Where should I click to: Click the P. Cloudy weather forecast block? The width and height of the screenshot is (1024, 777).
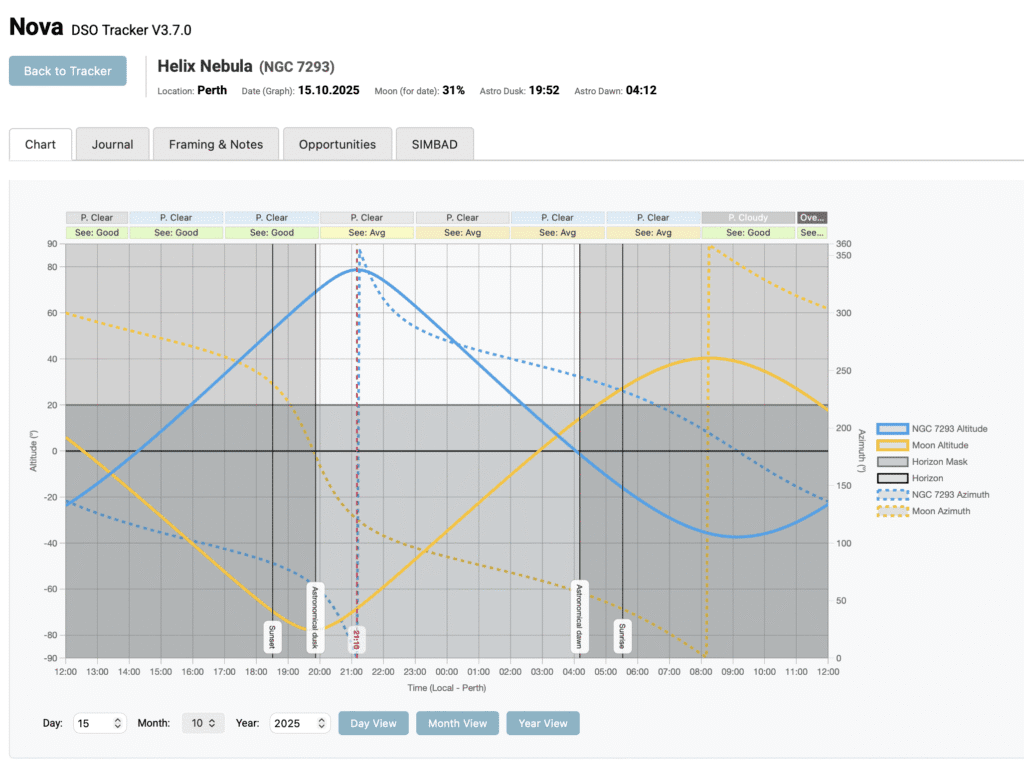click(747, 217)
